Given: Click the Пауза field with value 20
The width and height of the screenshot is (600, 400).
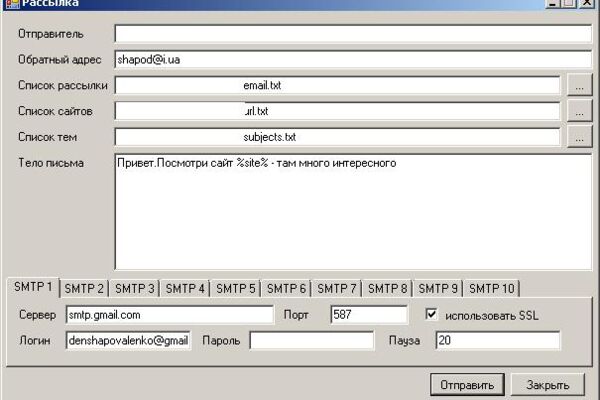Looking at the screenshot, I should tap(497, 340).
